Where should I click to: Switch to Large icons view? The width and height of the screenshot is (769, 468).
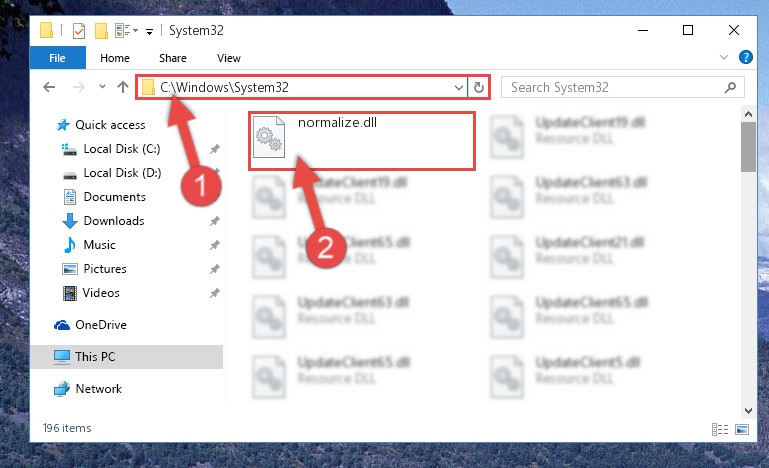coord(742,430)
